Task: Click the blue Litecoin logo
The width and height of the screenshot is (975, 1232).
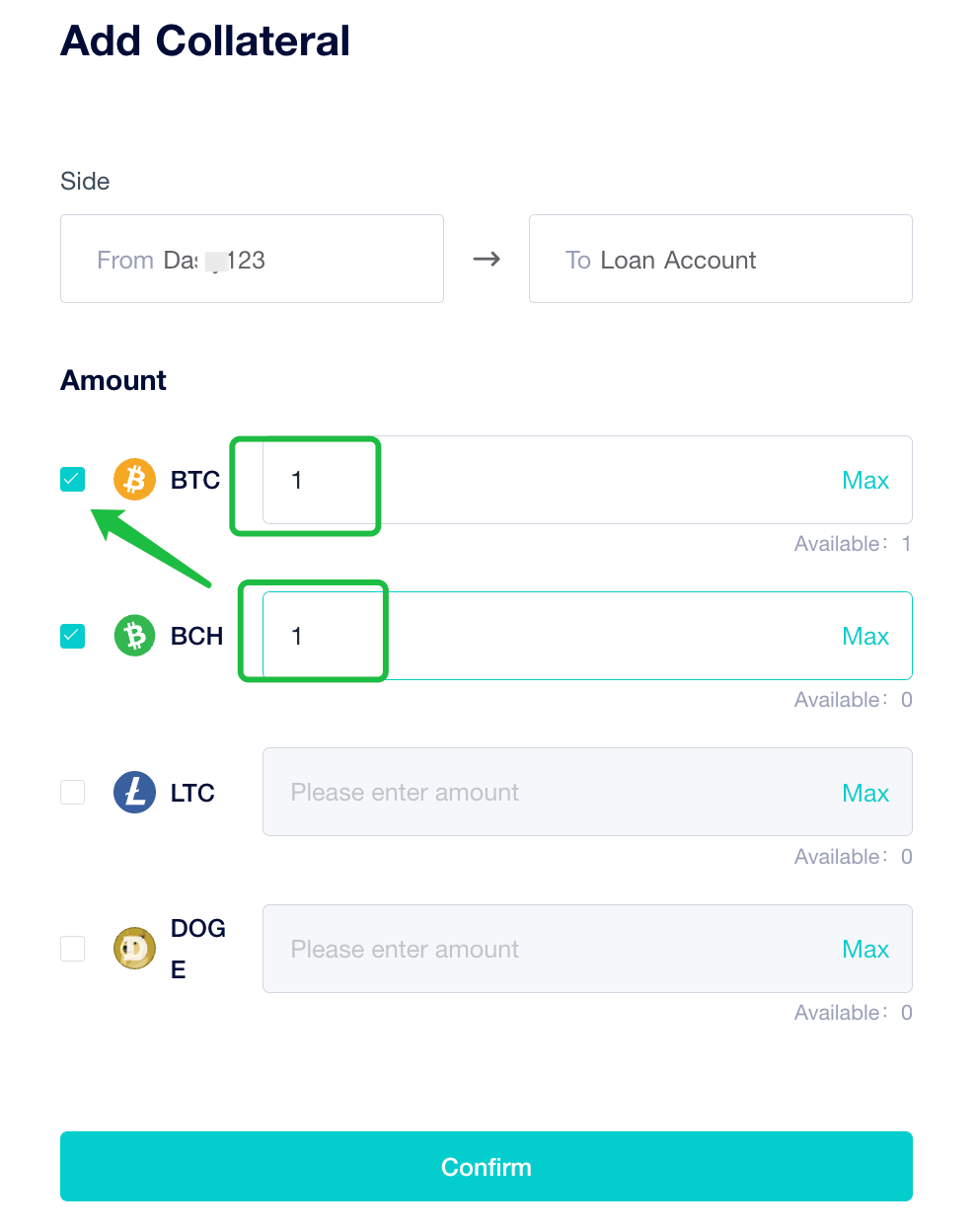Action: click(134, 792)
